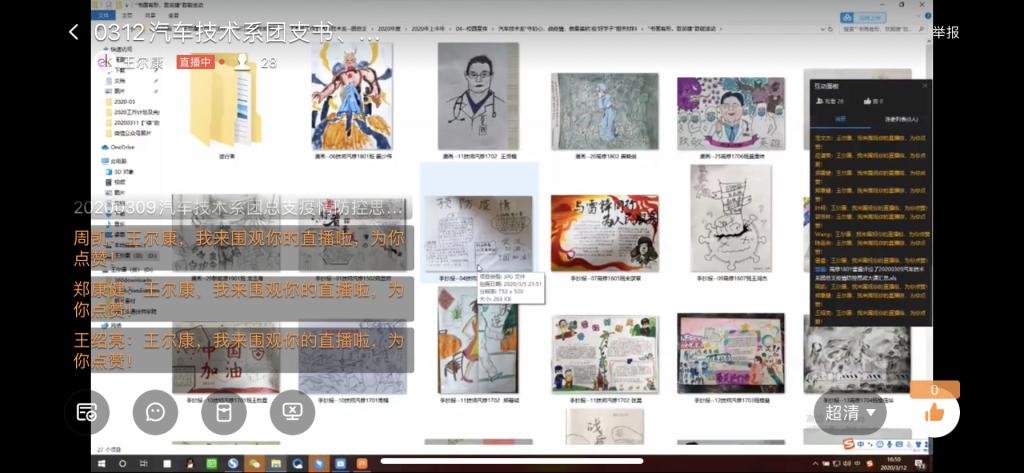Switch to the viewer list tab in interaction panel
The width and height of the screenshot is (1024, 473).
click(899, 119)
